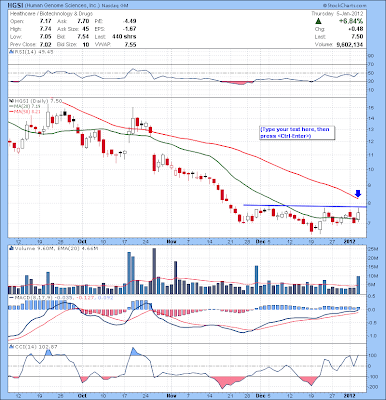Click the Nasdaq GM exchange label
386x400 pixels.
pos(115,6)
